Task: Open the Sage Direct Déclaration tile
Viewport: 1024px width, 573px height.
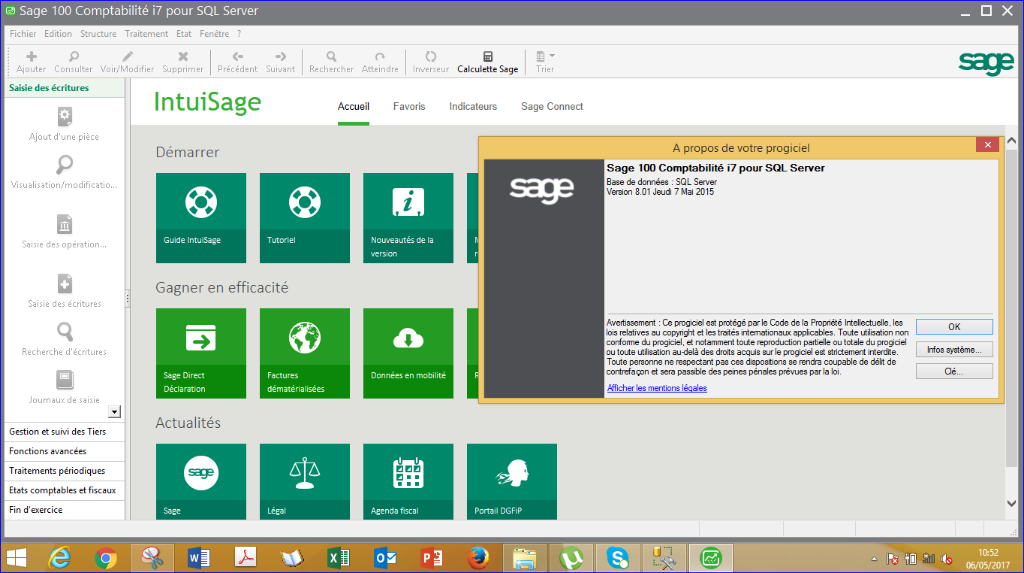Action: click(200, 353)
